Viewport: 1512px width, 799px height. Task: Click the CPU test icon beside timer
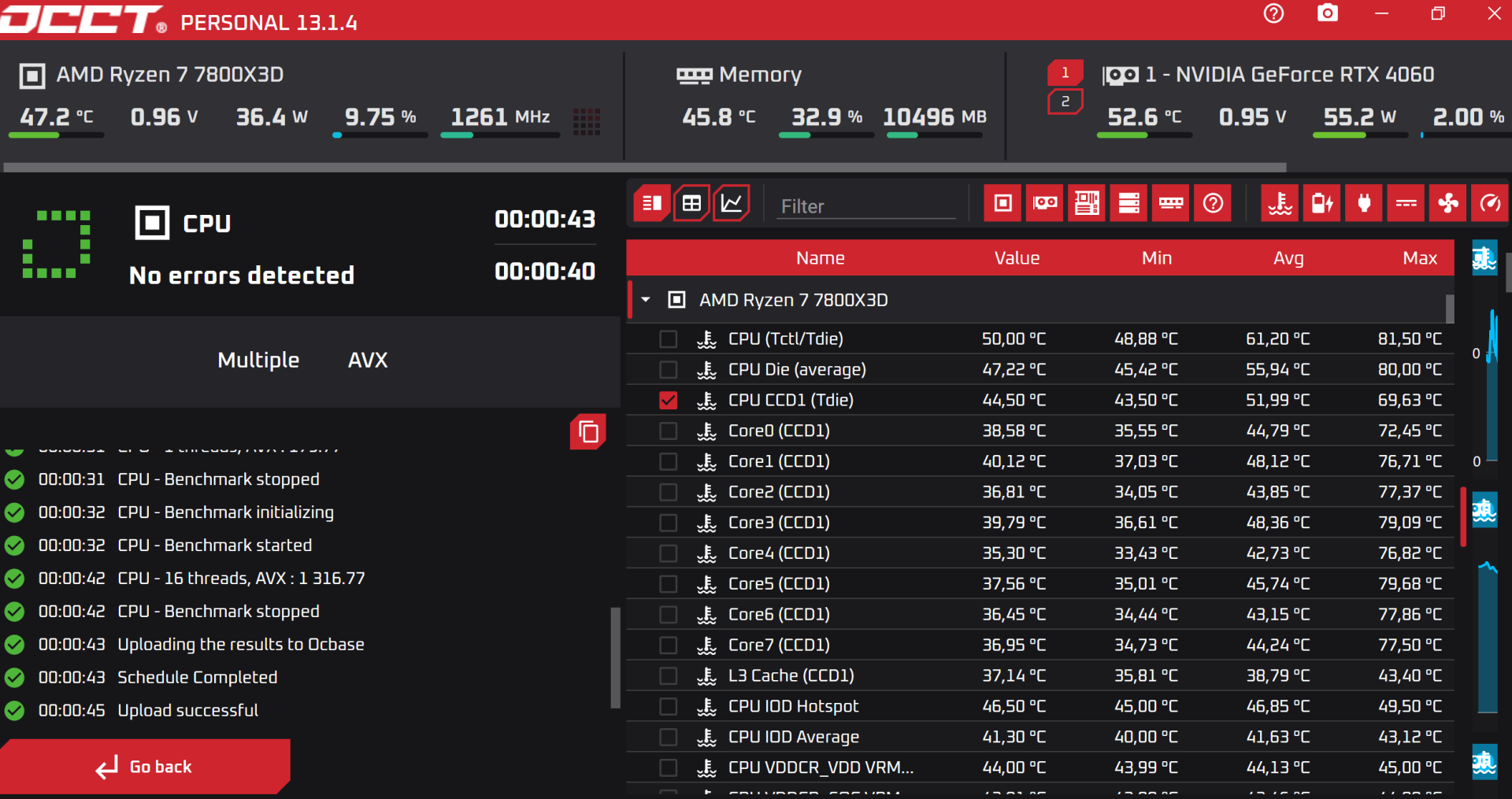[152, 223]
